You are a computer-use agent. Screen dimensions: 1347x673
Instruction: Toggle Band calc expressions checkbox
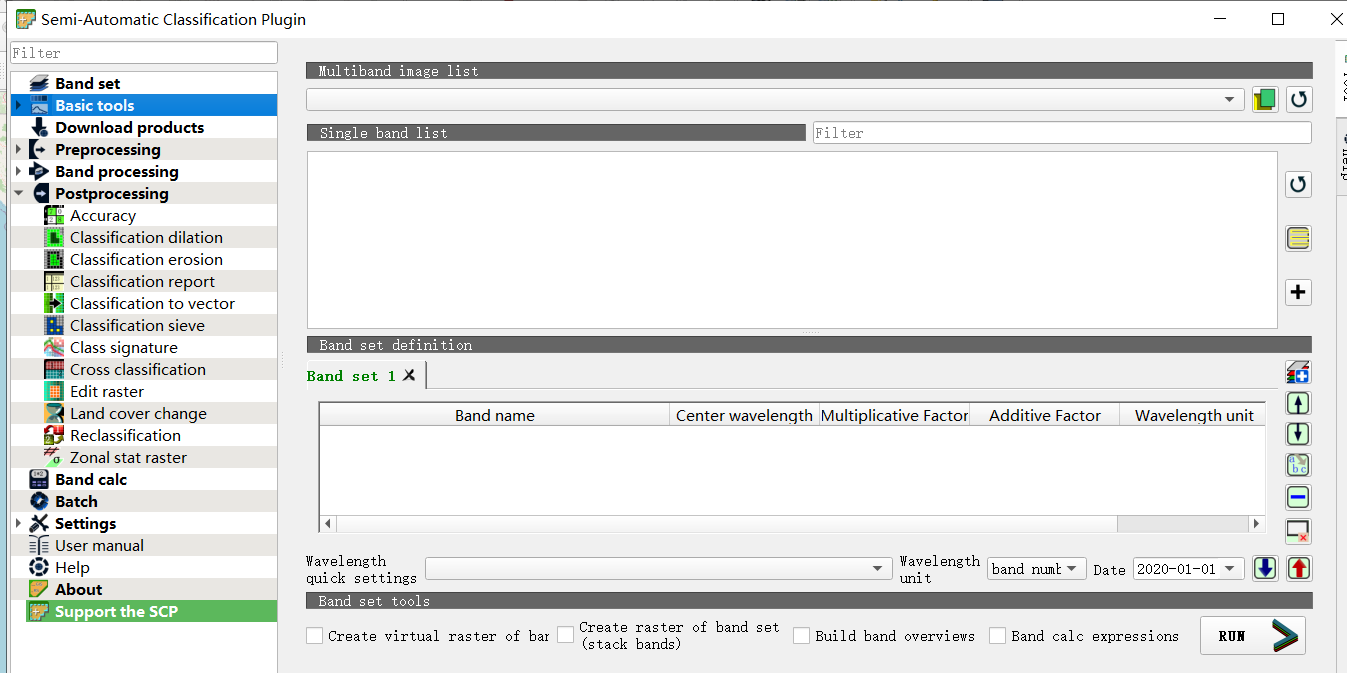(997, 636)
